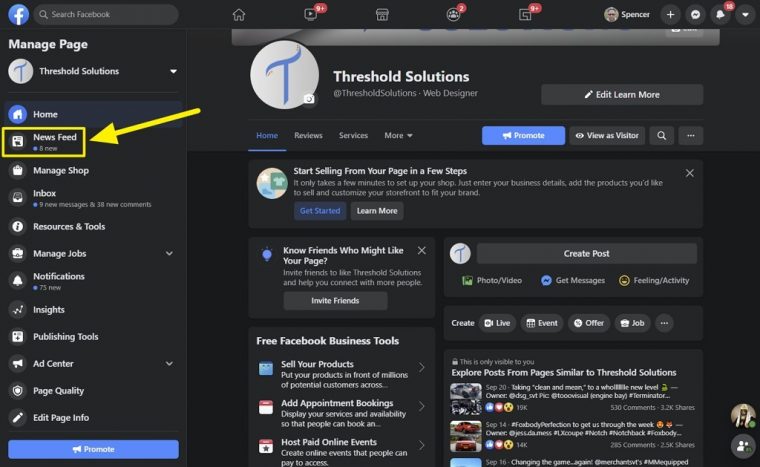The height and width of the screenshot is (467, 760).
Task: Click the Facebook logo icon
Action: 18,15
